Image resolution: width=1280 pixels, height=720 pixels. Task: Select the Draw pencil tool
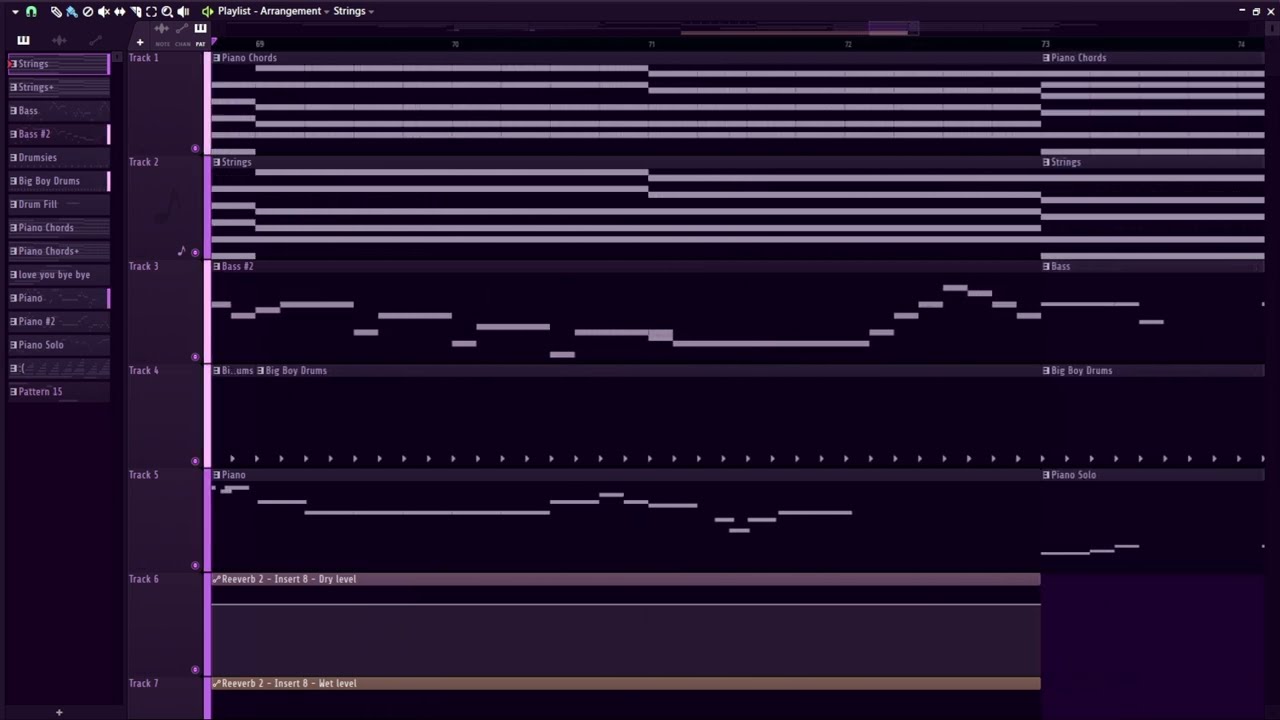[55, 11]
